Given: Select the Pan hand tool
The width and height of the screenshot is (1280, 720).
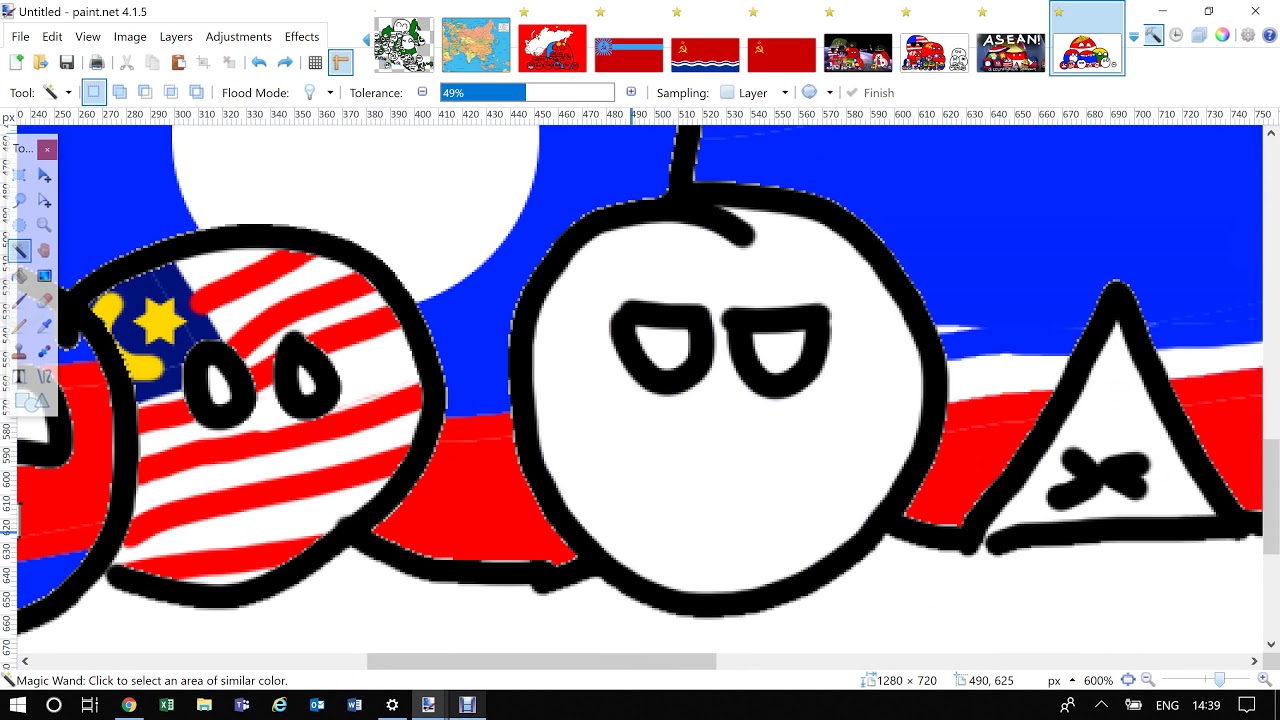Looking at the screenshot, I should click(44, 250).
